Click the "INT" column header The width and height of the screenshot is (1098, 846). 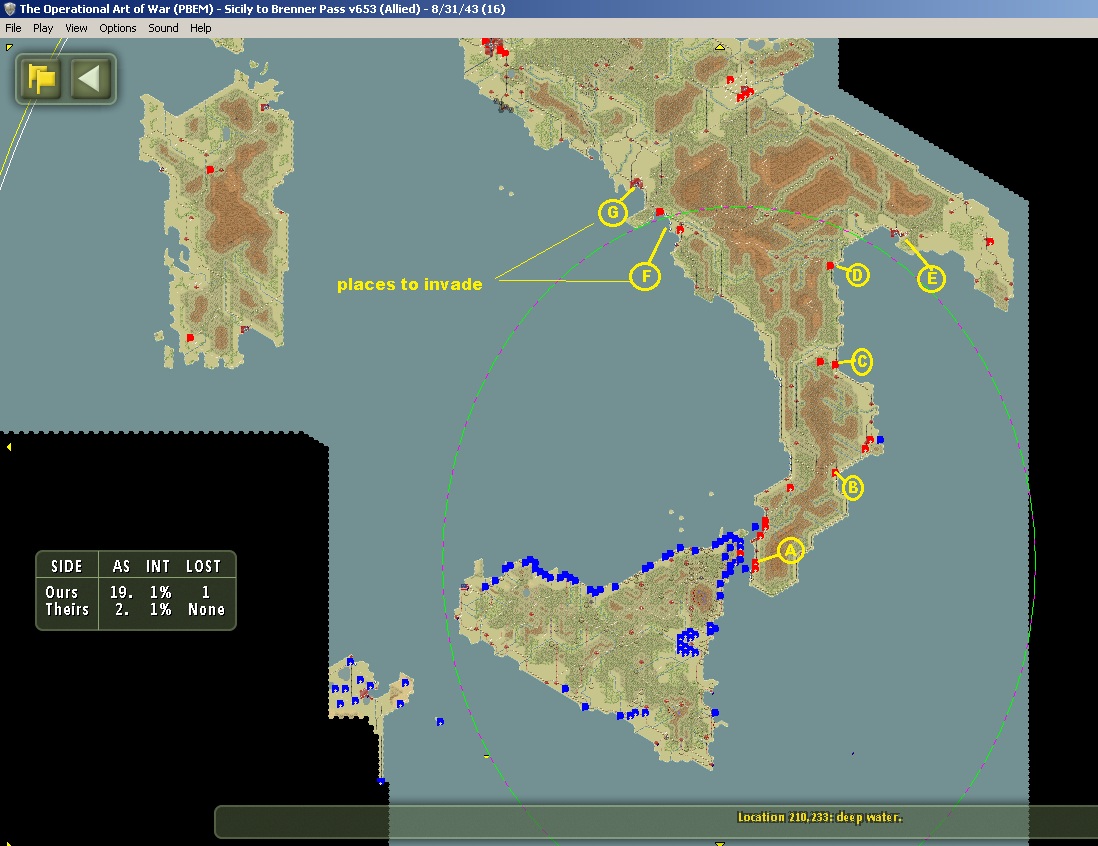click(158, 566)
